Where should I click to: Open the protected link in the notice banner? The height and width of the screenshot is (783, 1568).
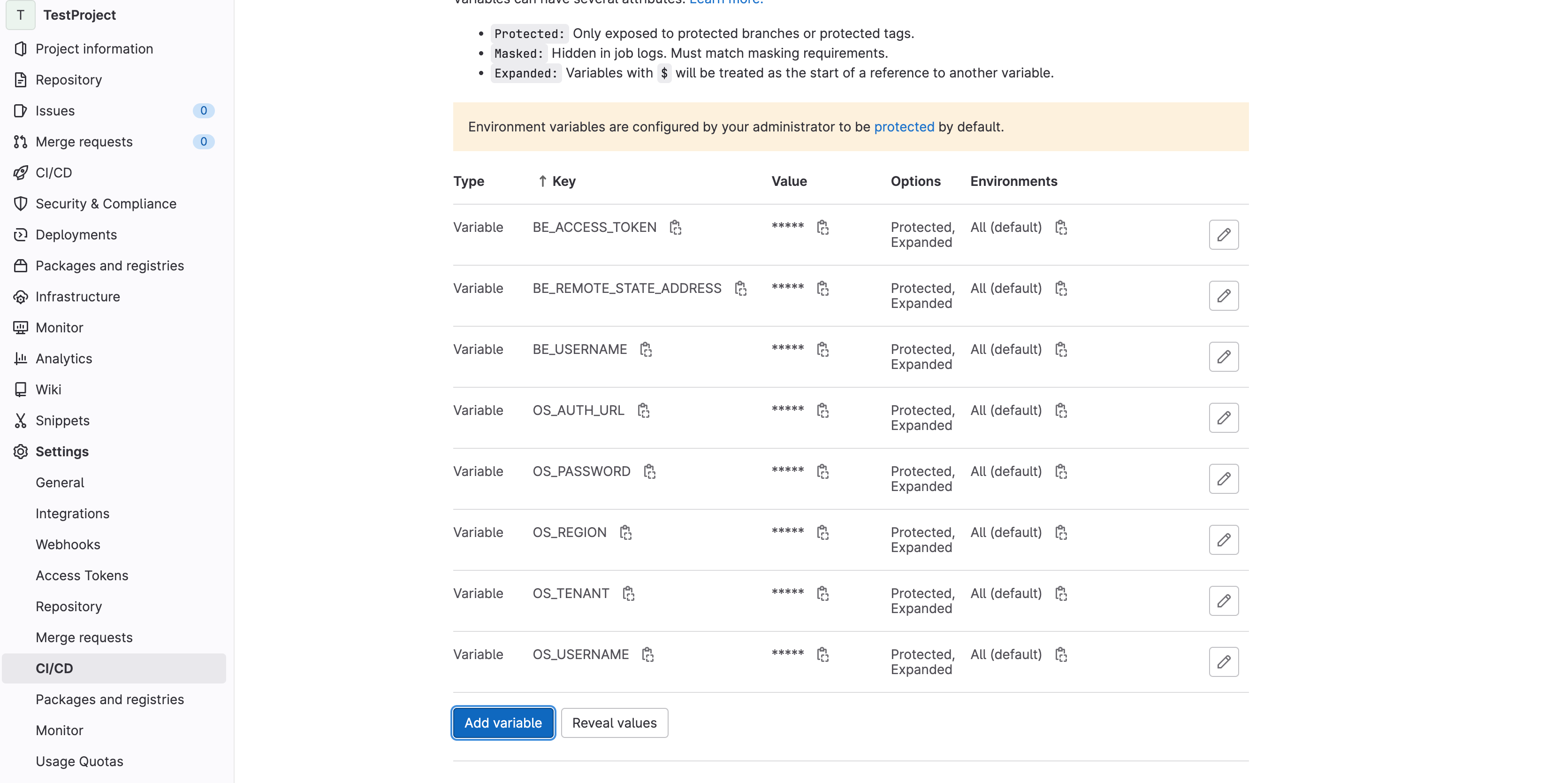point(903,127)
